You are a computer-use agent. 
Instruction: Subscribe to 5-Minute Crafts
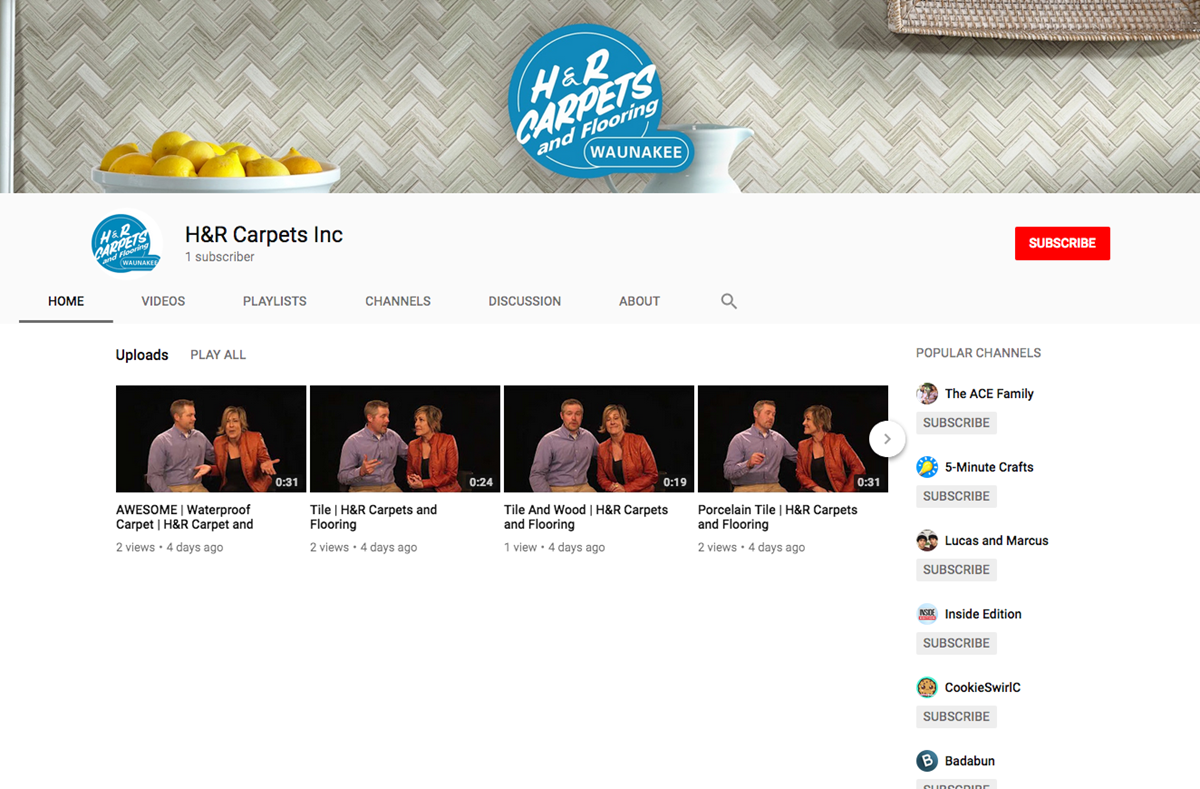(956, 496)
